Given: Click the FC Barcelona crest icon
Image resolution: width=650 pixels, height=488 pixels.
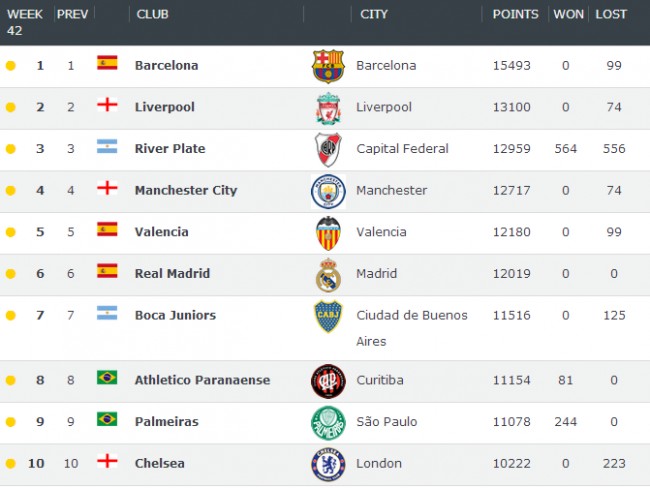Looking at the screenshot, I should [328, 66].
